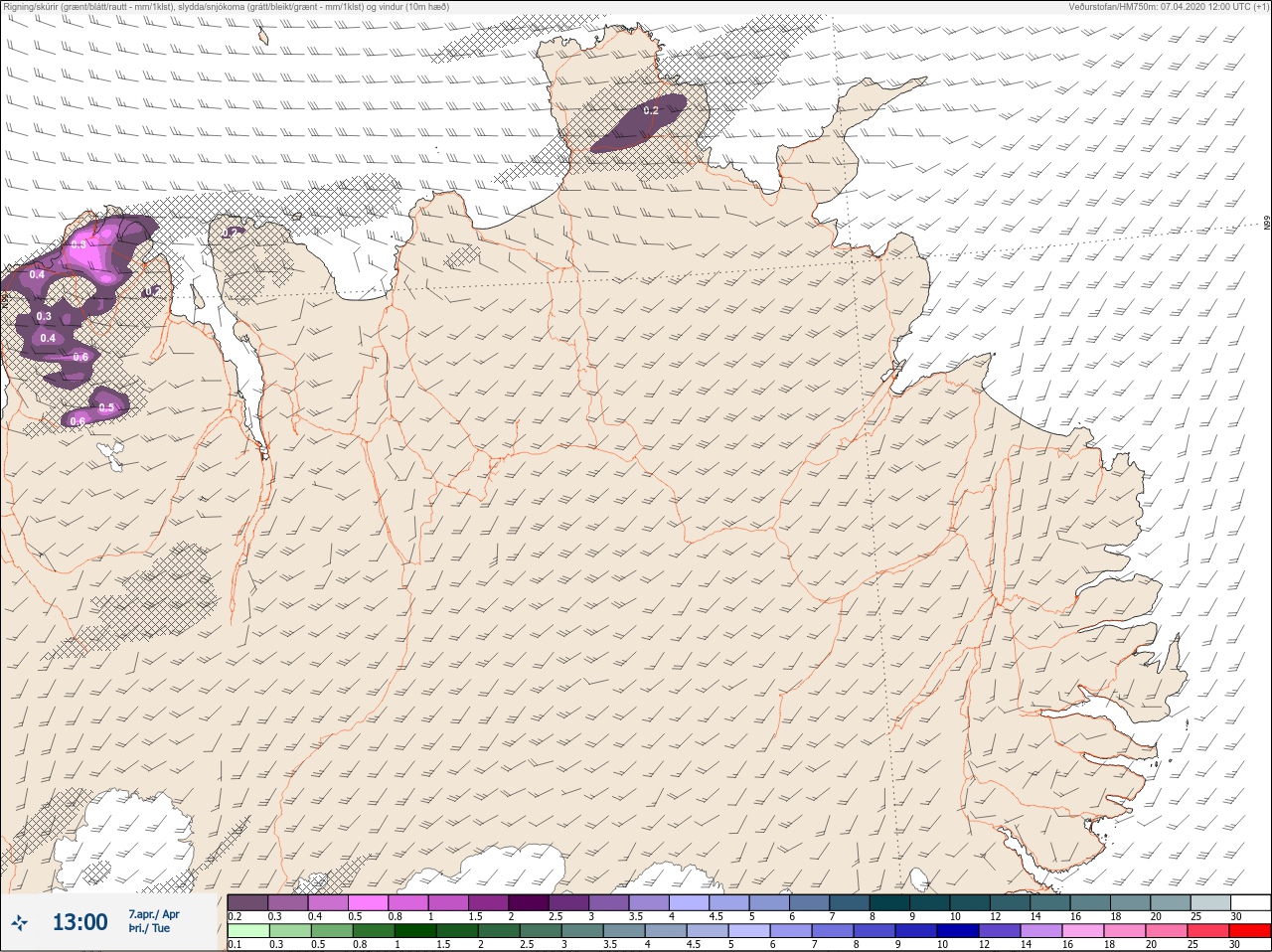This screenshot has height=952, width=1272.
Task: Click the '0.5' precipitation label on the map
Action: tap(106, 407)
